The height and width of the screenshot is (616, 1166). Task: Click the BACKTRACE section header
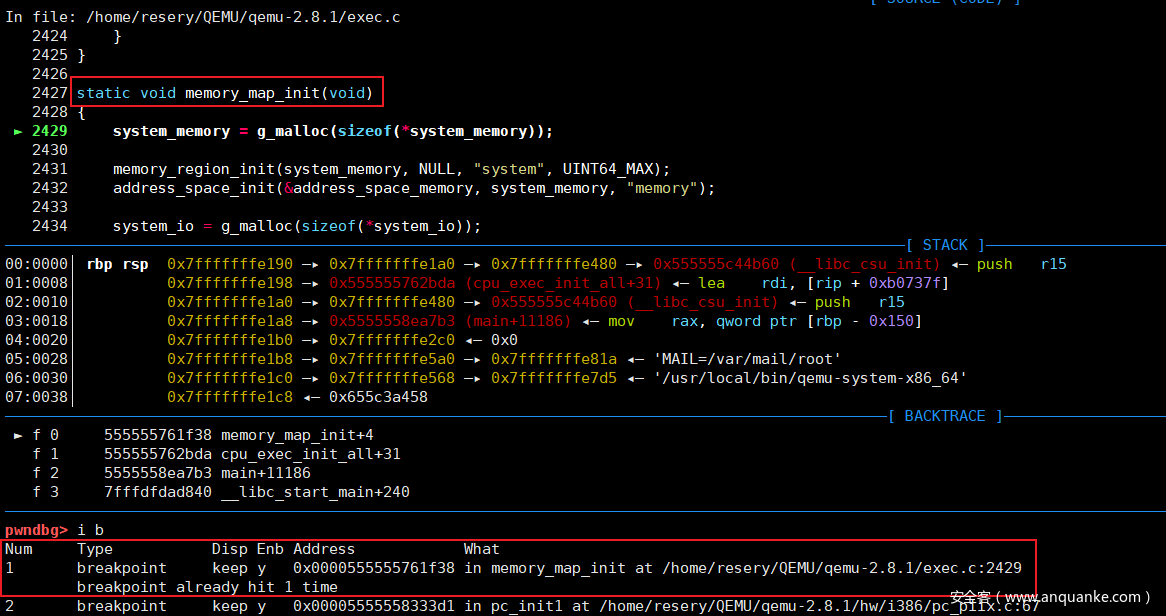(x=944, y=416)
